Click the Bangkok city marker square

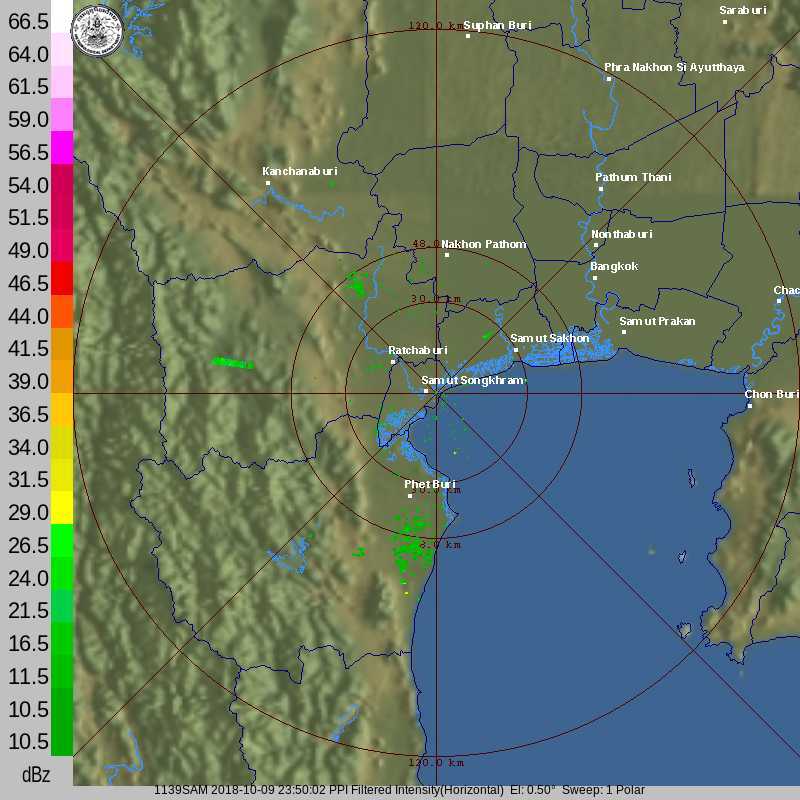594,278
